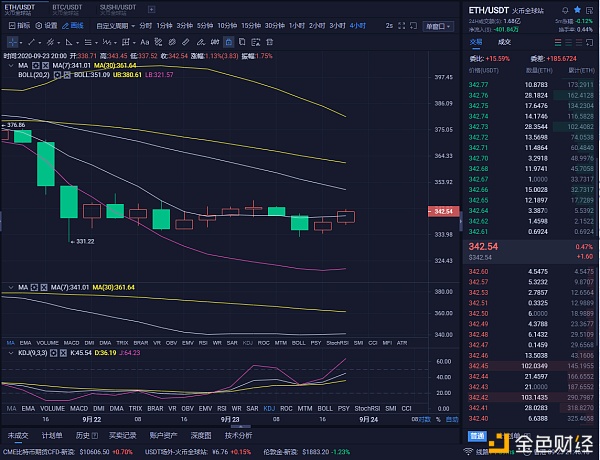Switch to the BTC/USDT tab
This screenshot has width=600, height=460.
coord(68,8)
